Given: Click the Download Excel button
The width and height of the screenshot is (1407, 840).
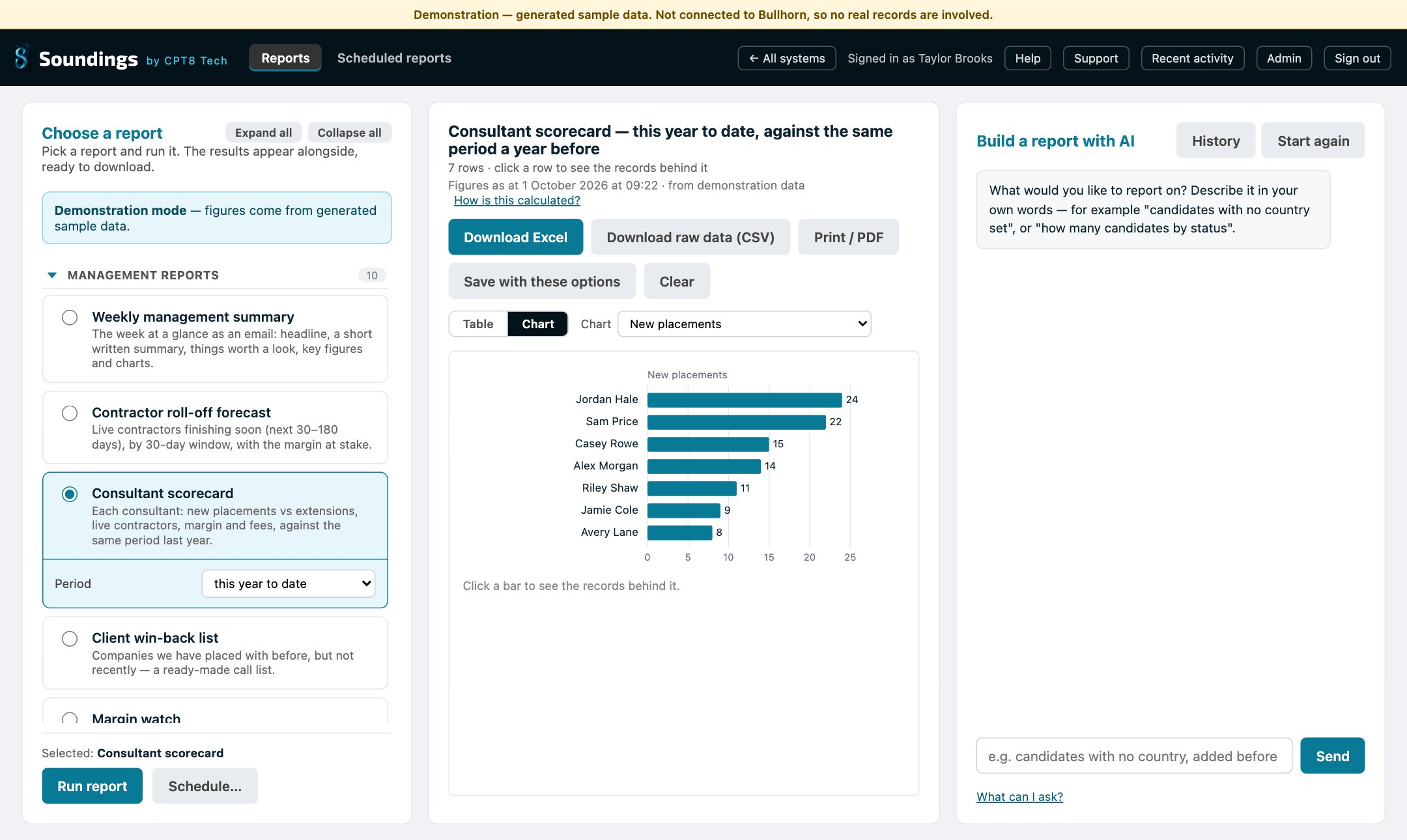Looking at the screenshot, I should [x=515, y=237].
